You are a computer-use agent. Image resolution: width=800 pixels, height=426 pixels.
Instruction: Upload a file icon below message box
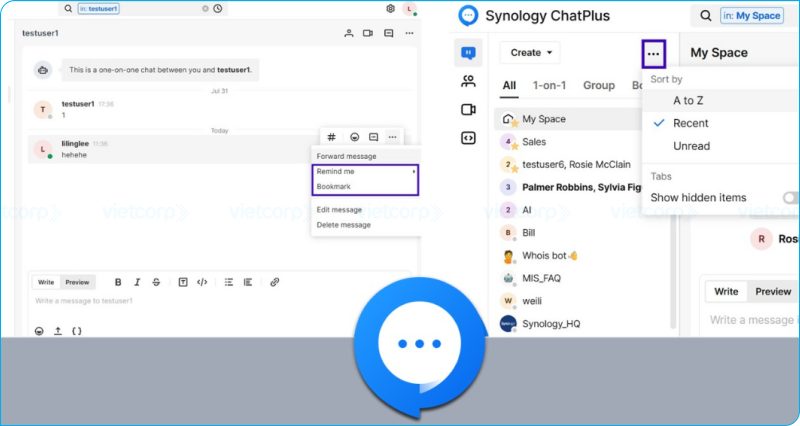tap(58, 331)
